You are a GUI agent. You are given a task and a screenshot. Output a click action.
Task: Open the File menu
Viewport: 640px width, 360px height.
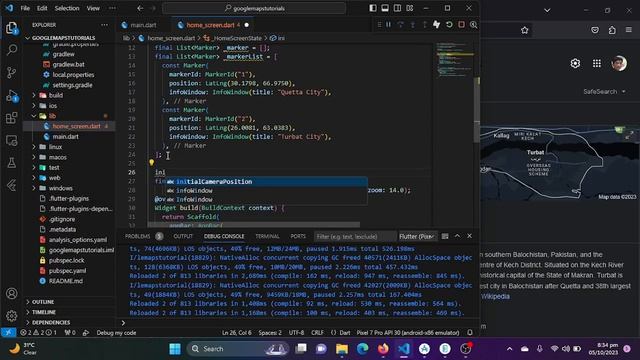(x=25, y=8)
